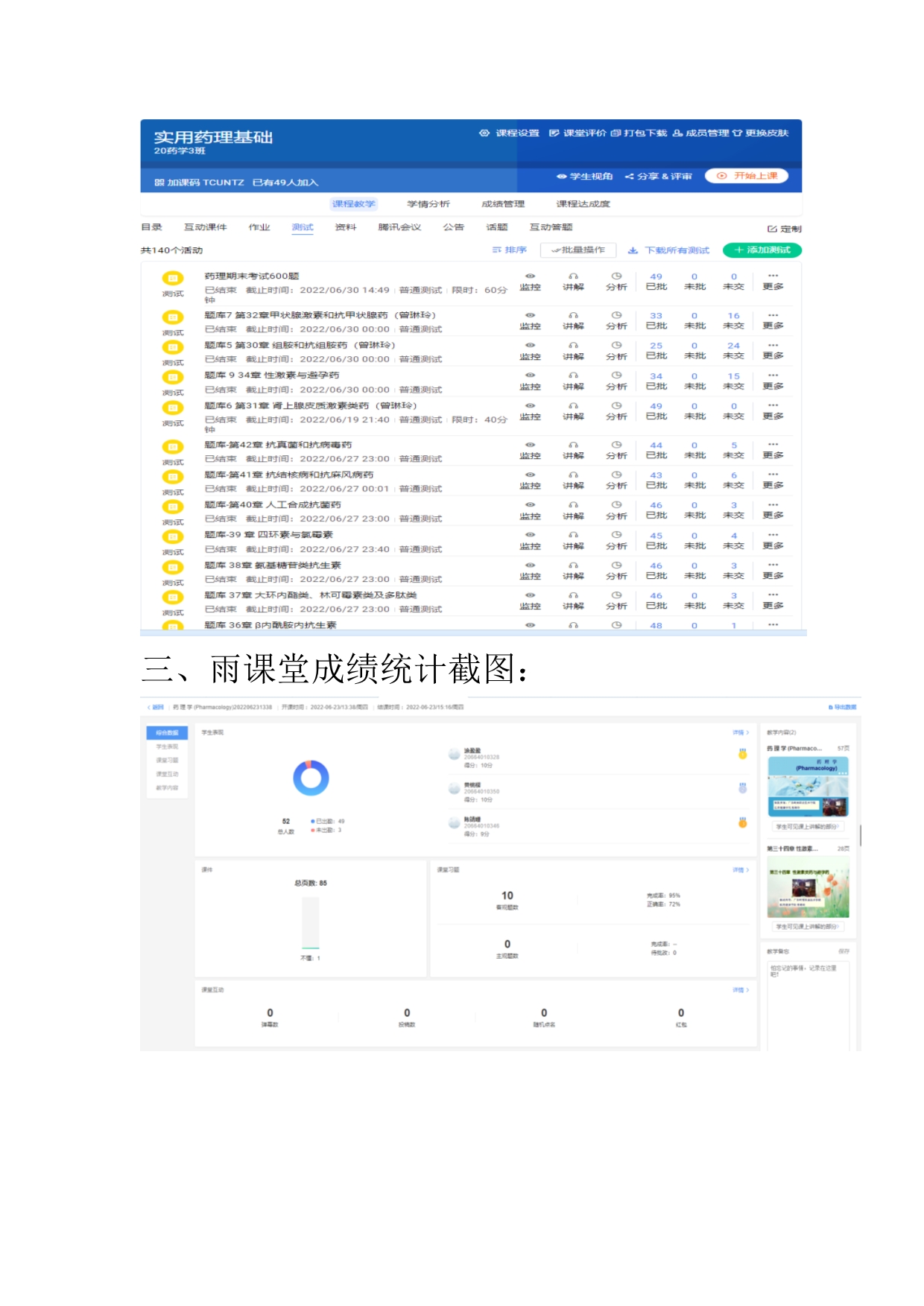Click the 定制 customize edit icon

(772, 229)
